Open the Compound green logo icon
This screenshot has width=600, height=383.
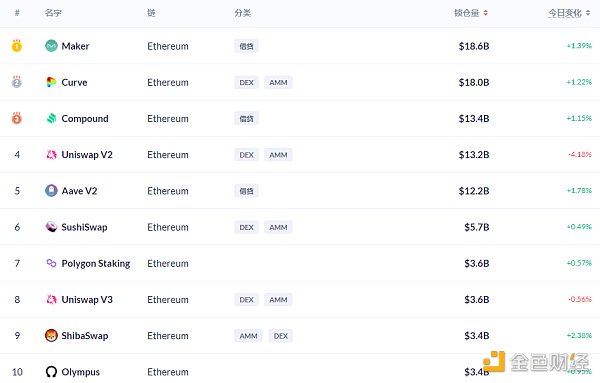pyautogui.click(x=51, y=119)
